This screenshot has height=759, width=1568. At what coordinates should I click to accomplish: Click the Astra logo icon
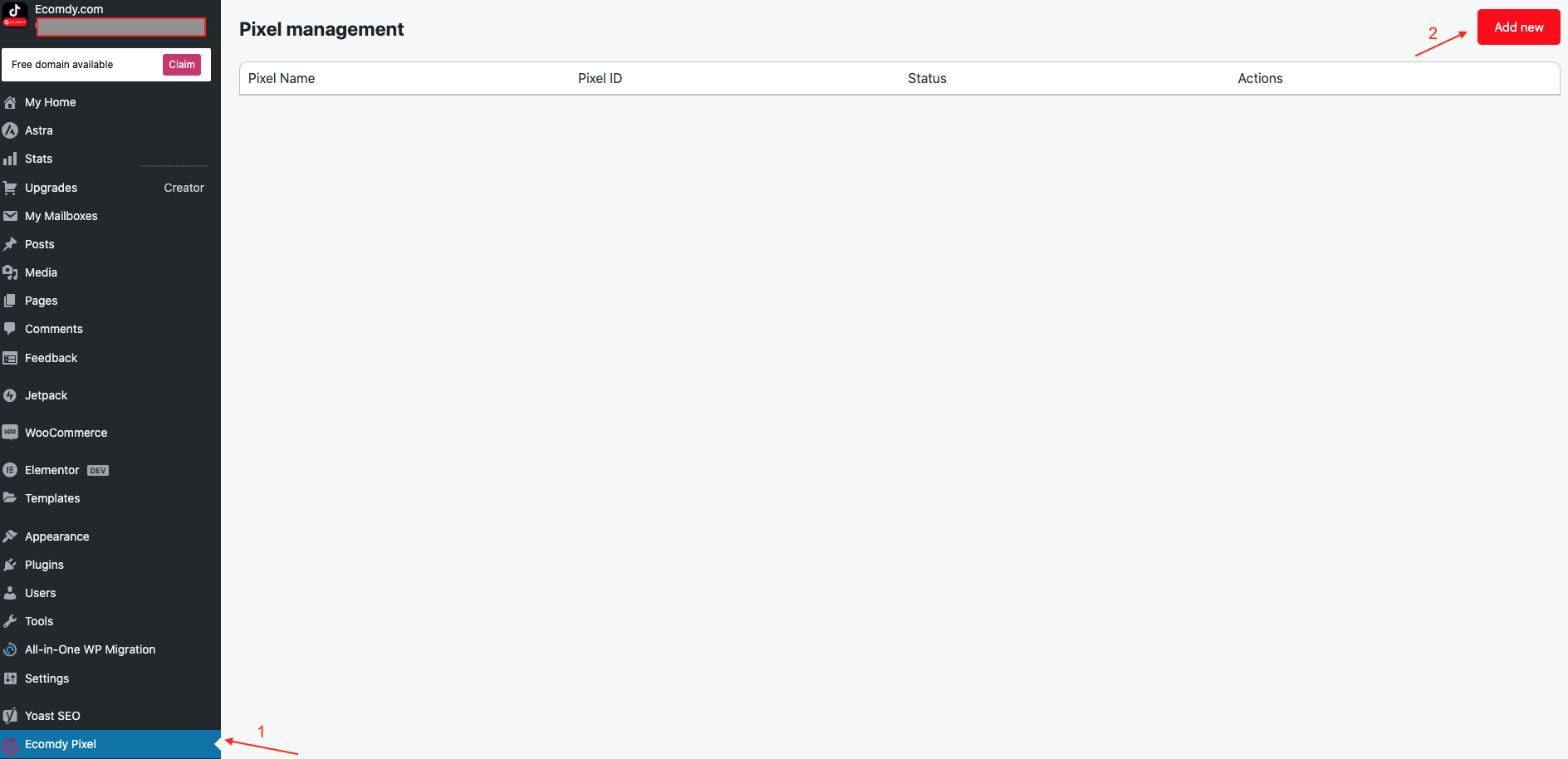tap(10, 130)
